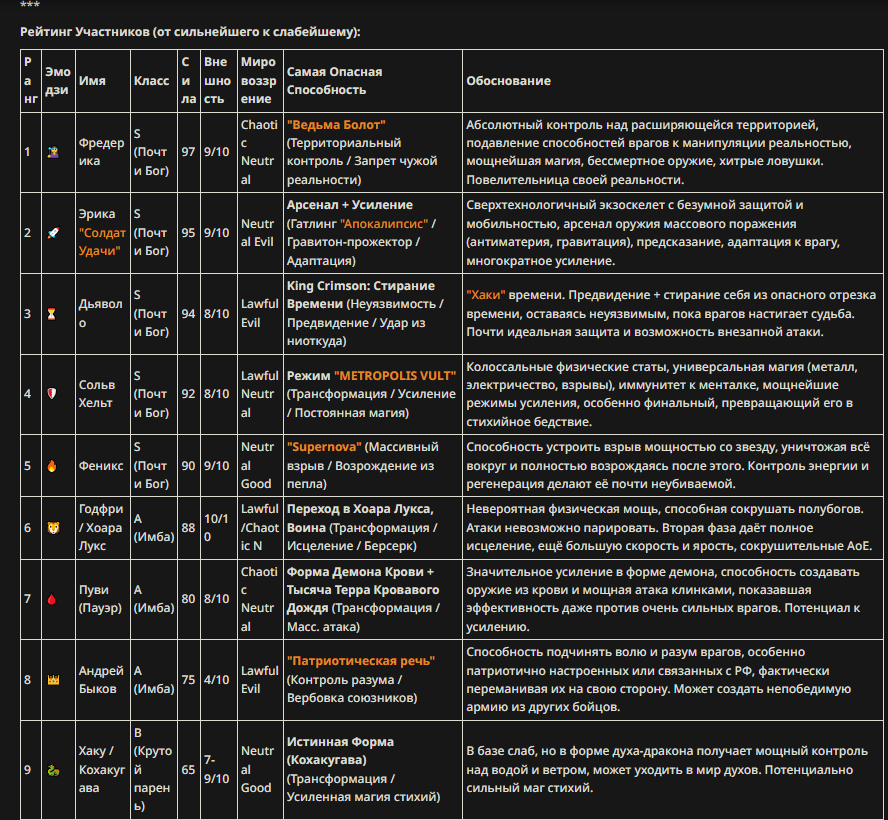This screenshot has width=888, height=820.
Task: Click the orange text 'Солдат Удачи'
Action: pyautogui.click(x=102, y=242)
